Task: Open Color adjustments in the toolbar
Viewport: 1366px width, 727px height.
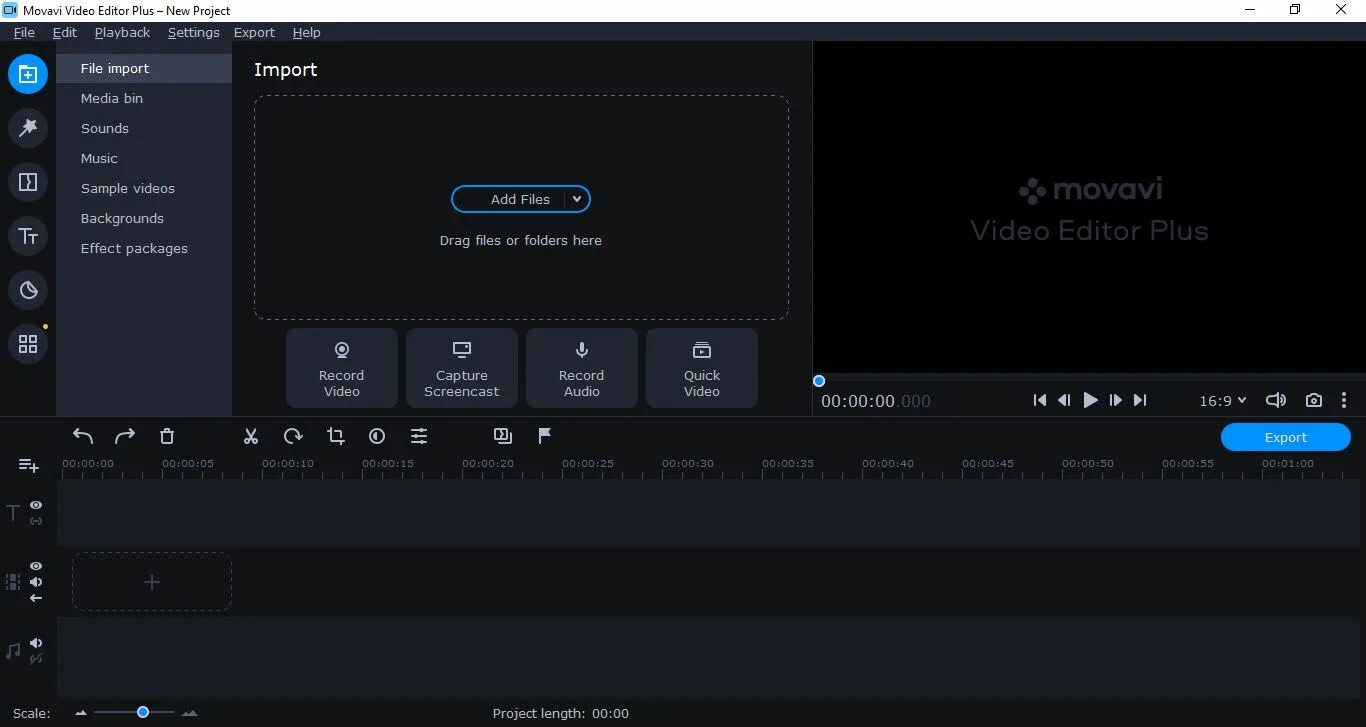Action: click(x=377, y=436)
